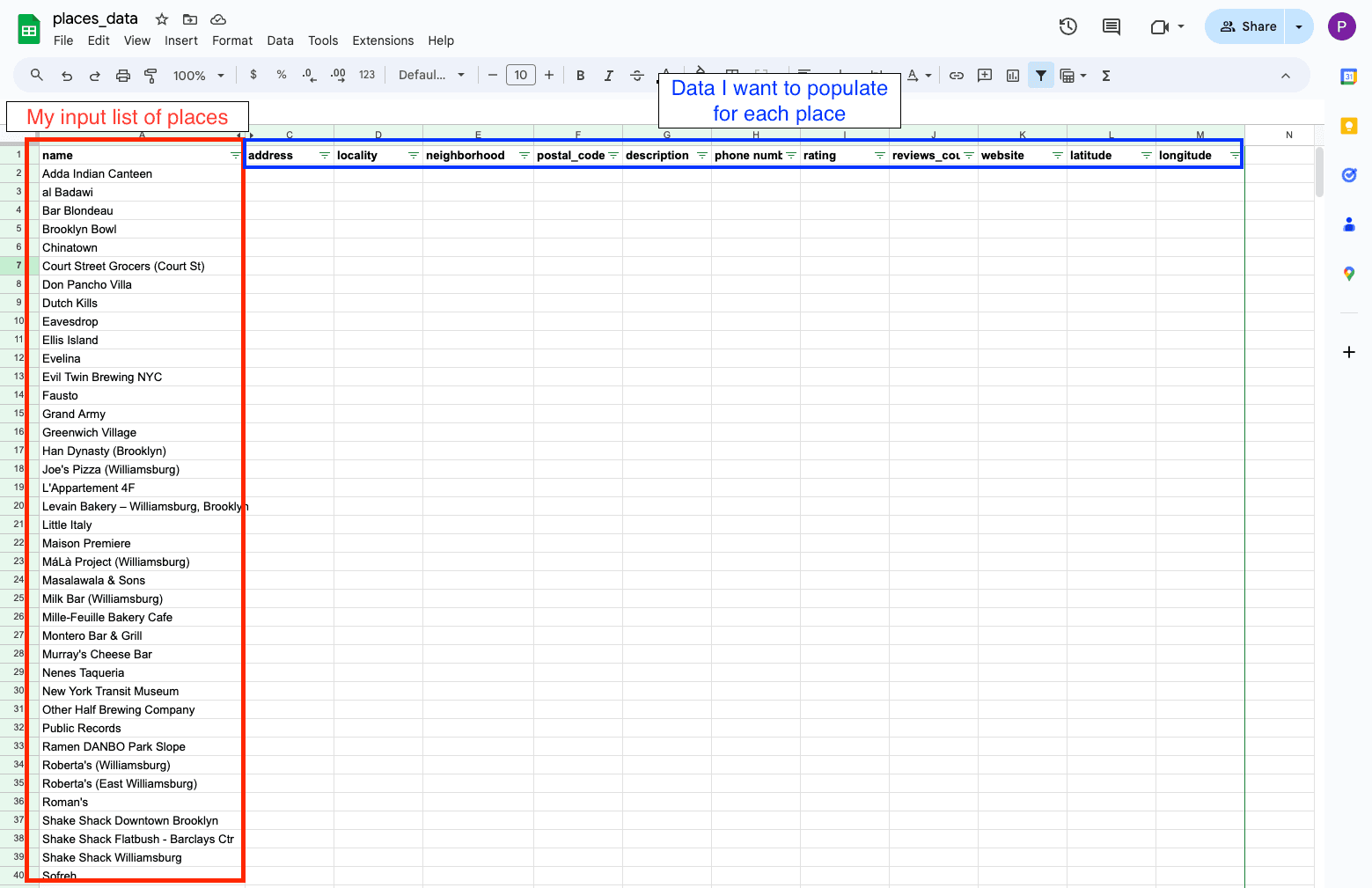The height and width of the screenshot is (888, 1372).
Task: Open the Help menu
Action: (441, 40)
